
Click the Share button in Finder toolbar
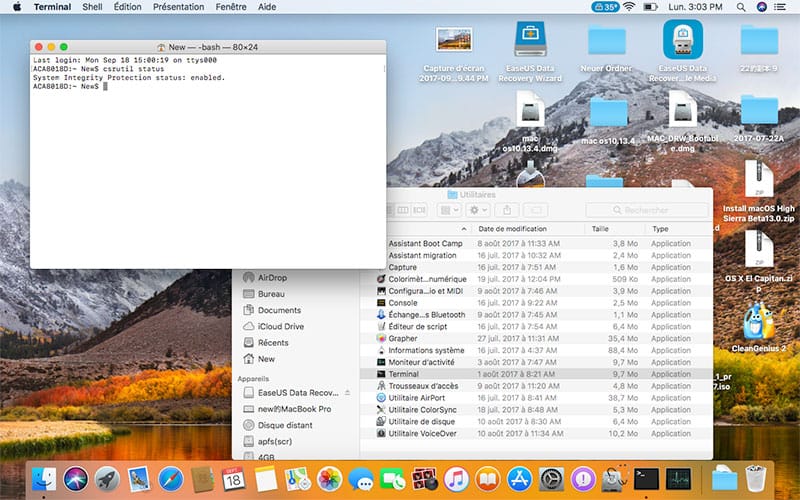click(x=507, y=210)
